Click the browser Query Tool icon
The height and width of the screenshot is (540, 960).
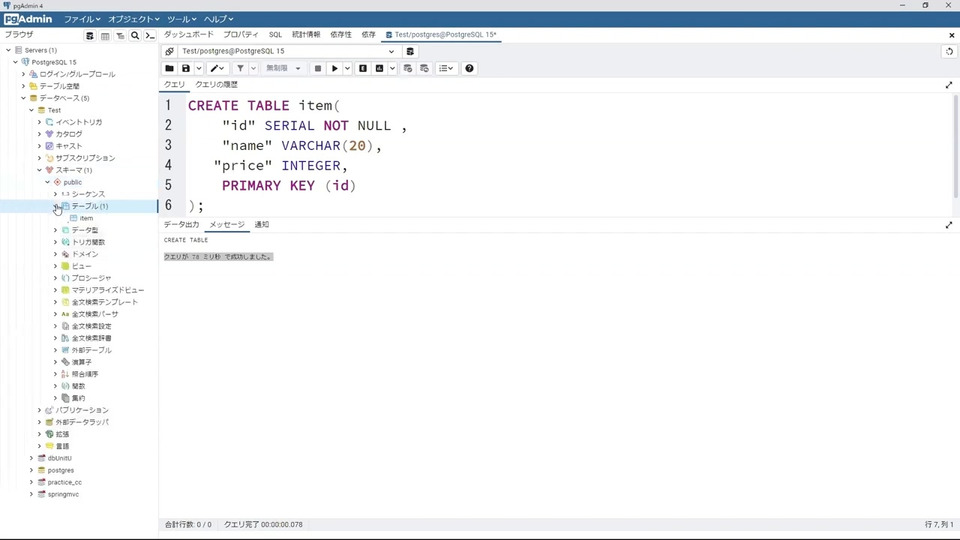90,36
